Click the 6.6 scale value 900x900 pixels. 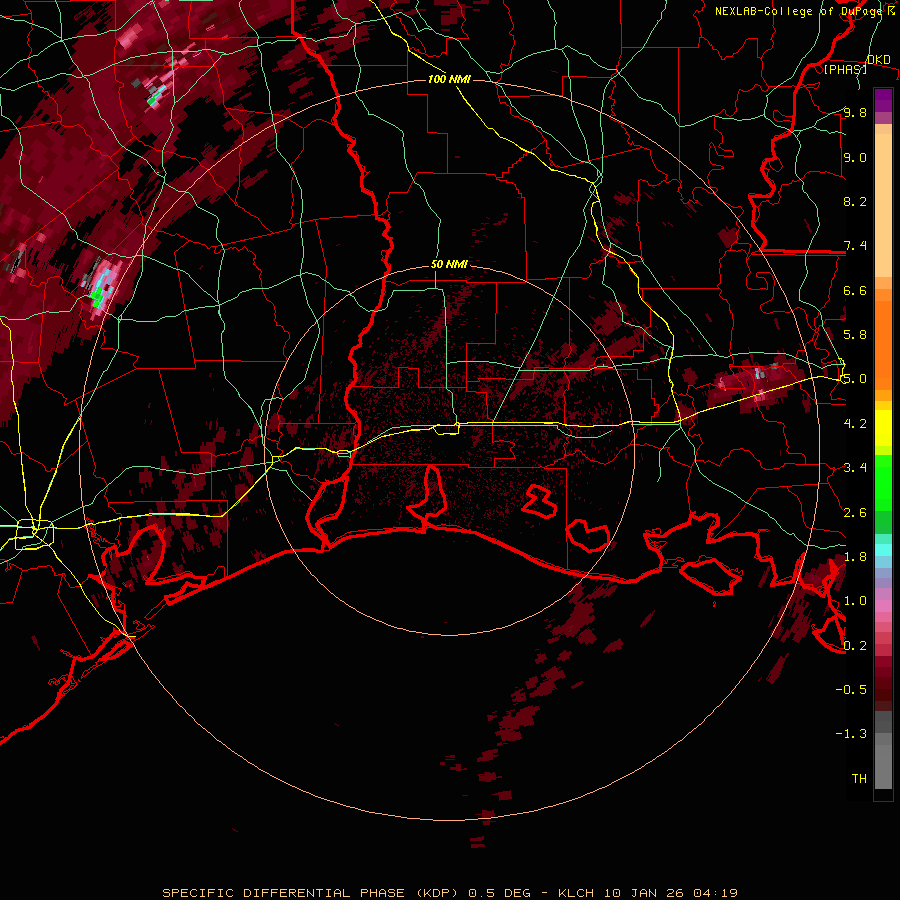(855, 290)
